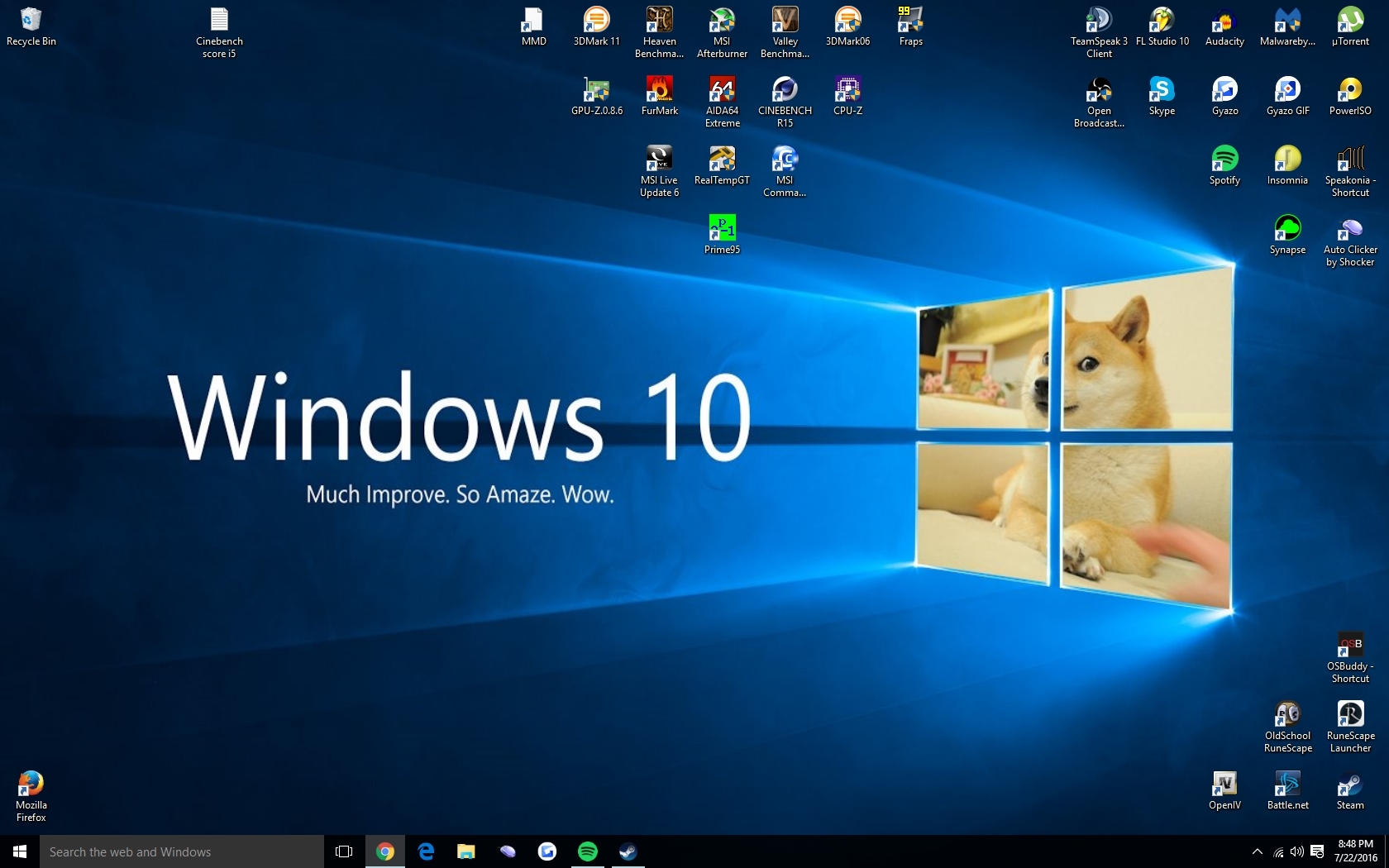This screenshot has height=868, width=1389.
Task: Click the Valley Benchmark desktop shortcut
Action: click(785, 33)
